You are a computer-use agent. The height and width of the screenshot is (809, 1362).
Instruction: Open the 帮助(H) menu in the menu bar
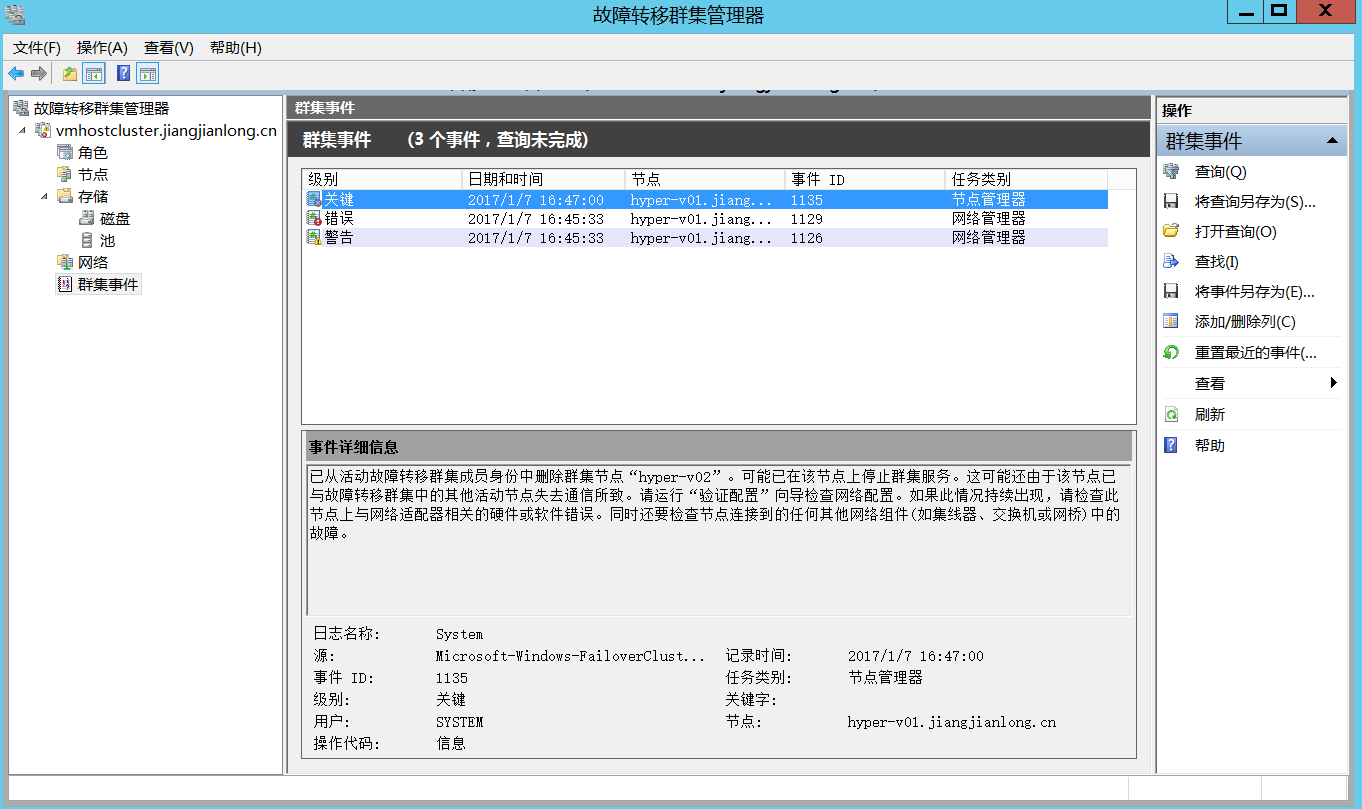click(x=235, y=47)
